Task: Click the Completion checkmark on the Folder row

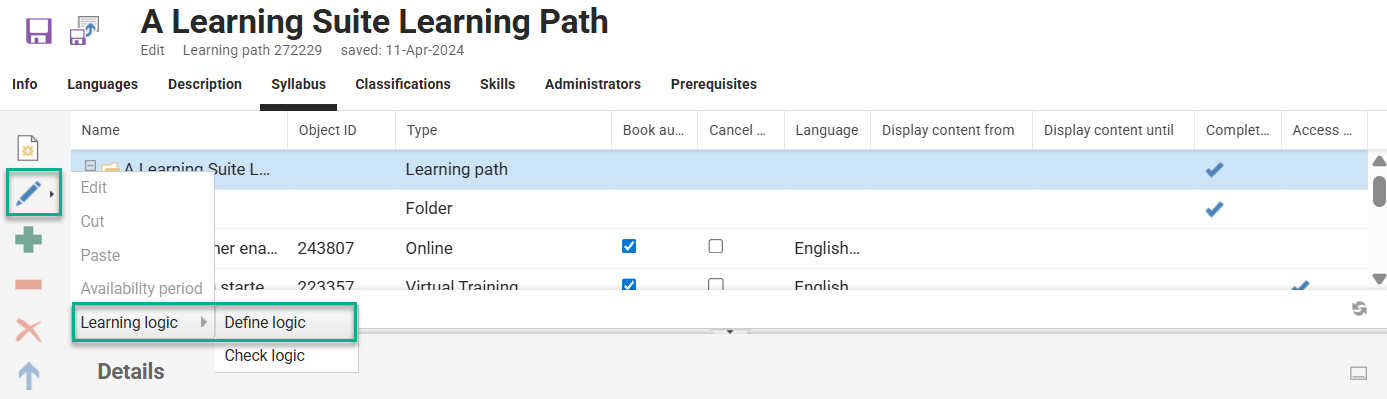Action: [x=1214, y=209]
